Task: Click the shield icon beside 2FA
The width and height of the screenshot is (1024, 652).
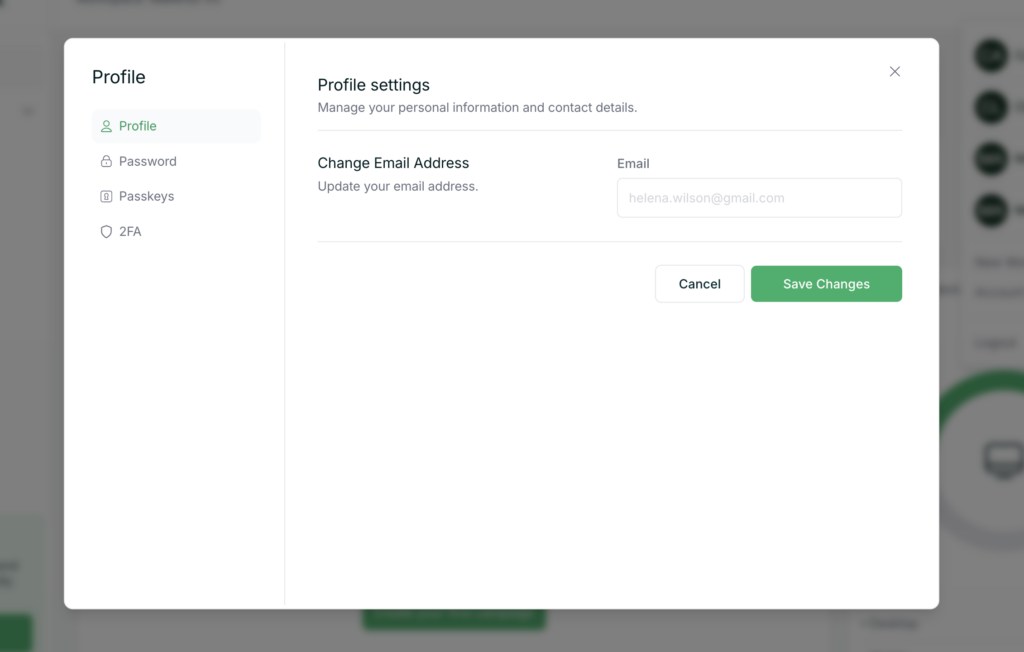Action: [x=106, y=231]
